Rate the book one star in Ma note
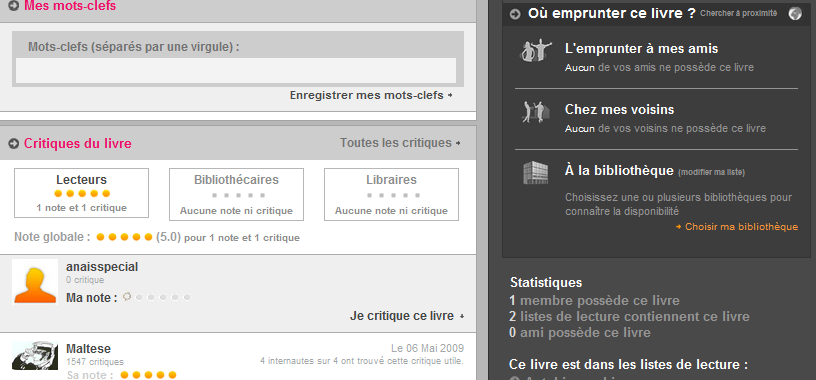This screenshot has height=380, width=816. 139,298
